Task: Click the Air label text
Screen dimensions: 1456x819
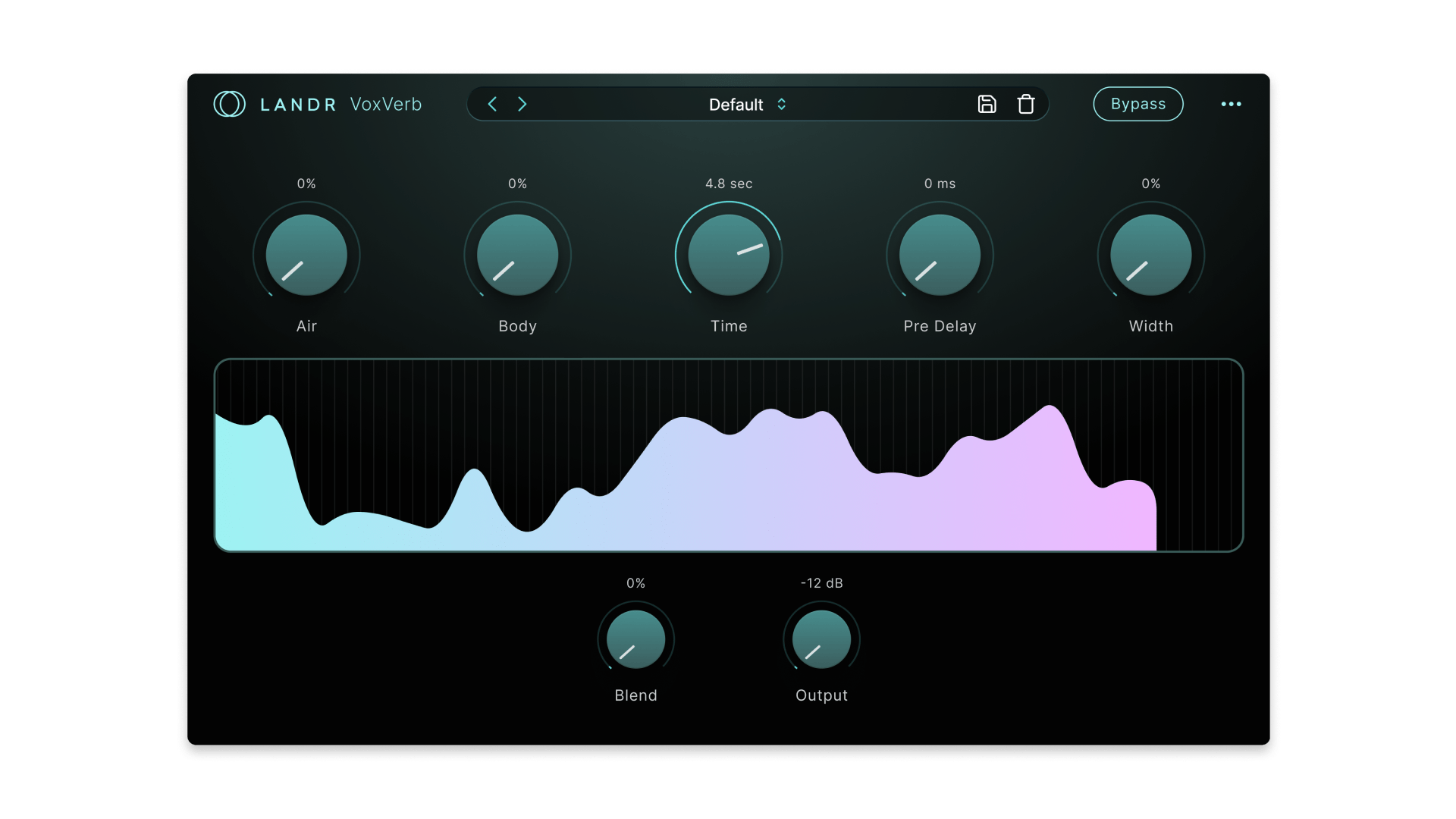Action: [306, 326]
